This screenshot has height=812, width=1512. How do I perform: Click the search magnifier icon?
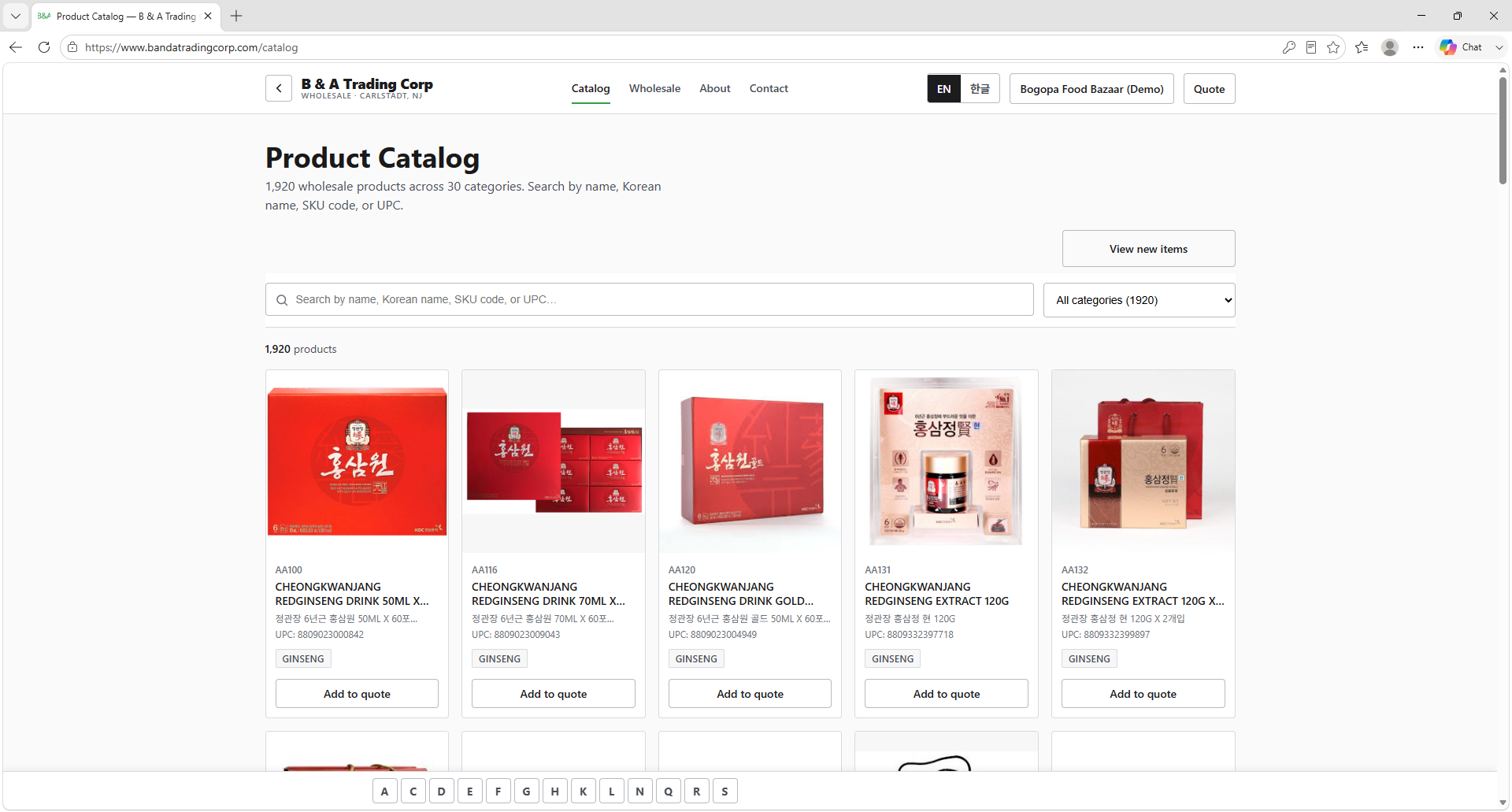pos(282,300)
